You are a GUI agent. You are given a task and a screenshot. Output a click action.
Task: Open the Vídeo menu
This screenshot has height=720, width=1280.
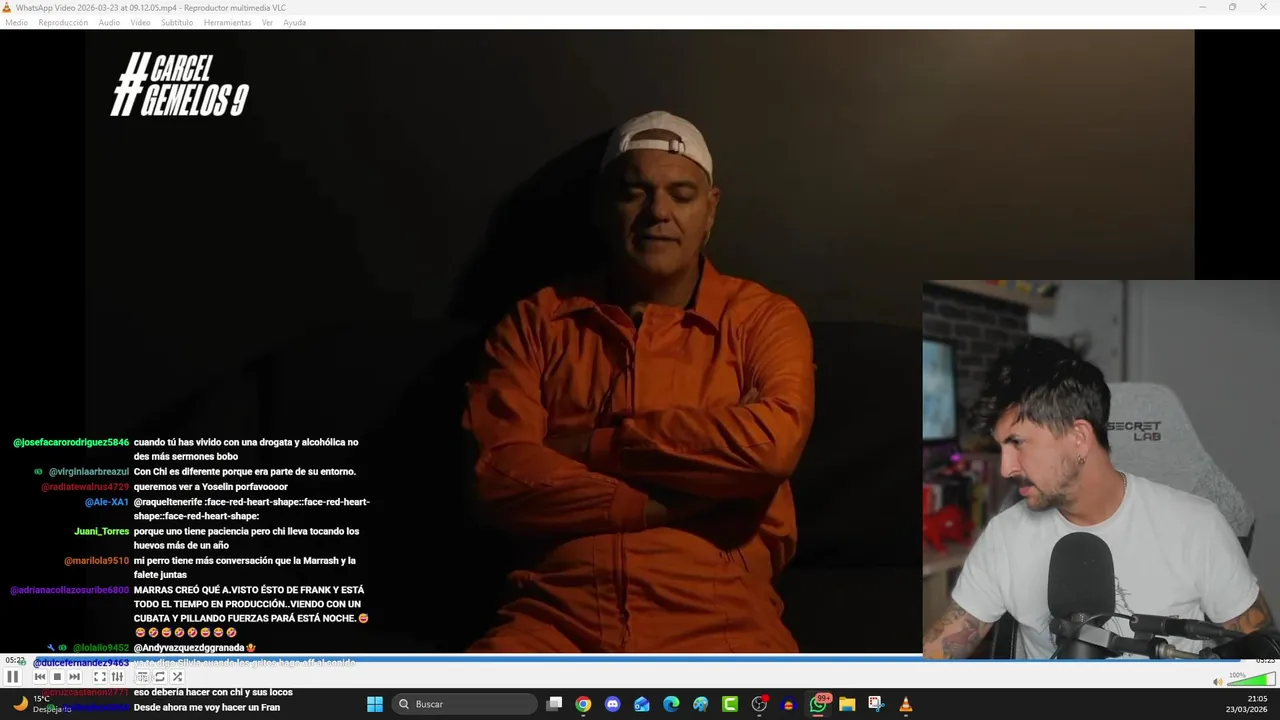pos(140,22)
